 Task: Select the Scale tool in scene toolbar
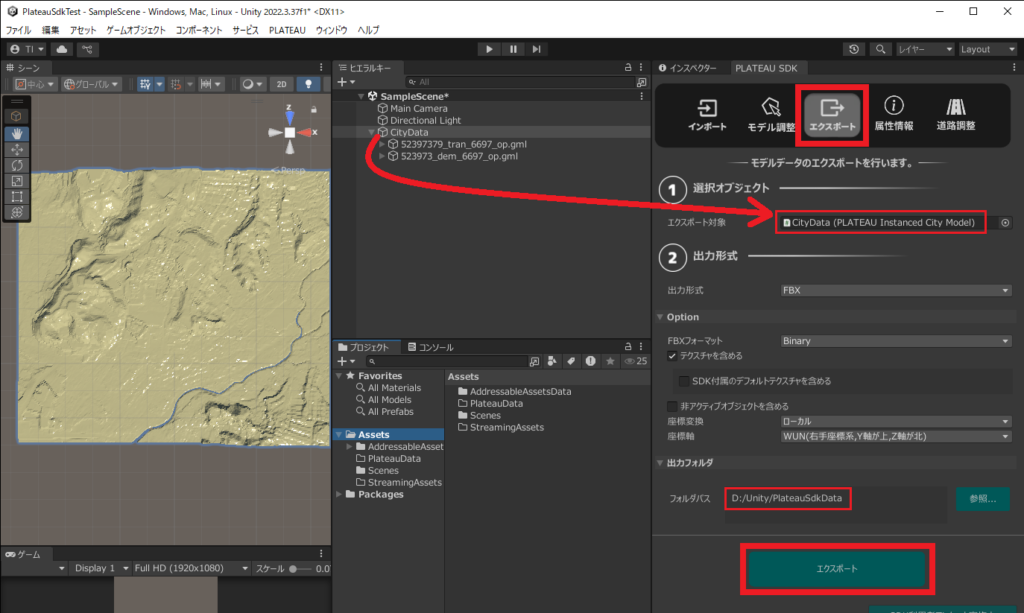[x=17, y=181]
